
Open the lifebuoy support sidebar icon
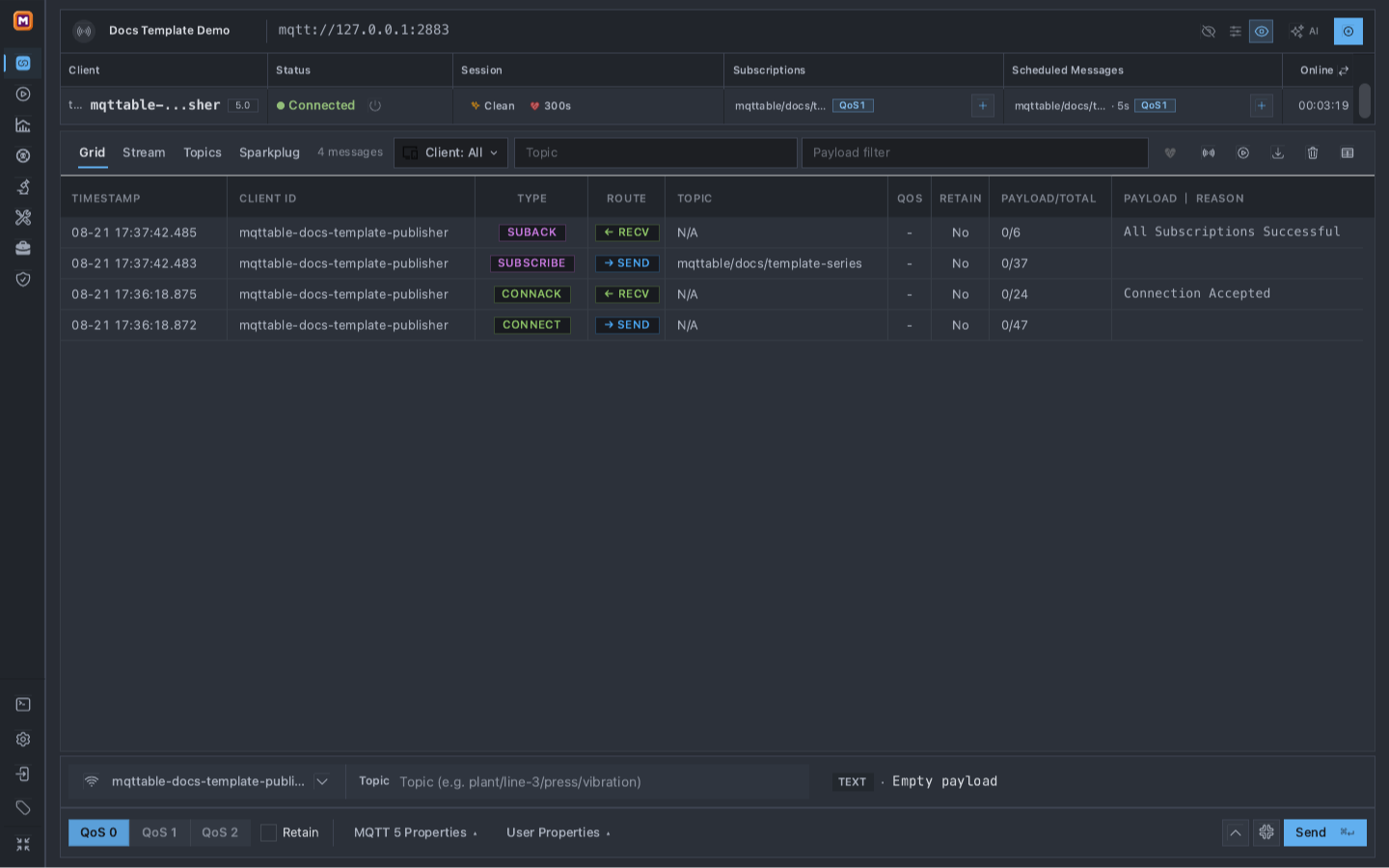coord(23,156)
